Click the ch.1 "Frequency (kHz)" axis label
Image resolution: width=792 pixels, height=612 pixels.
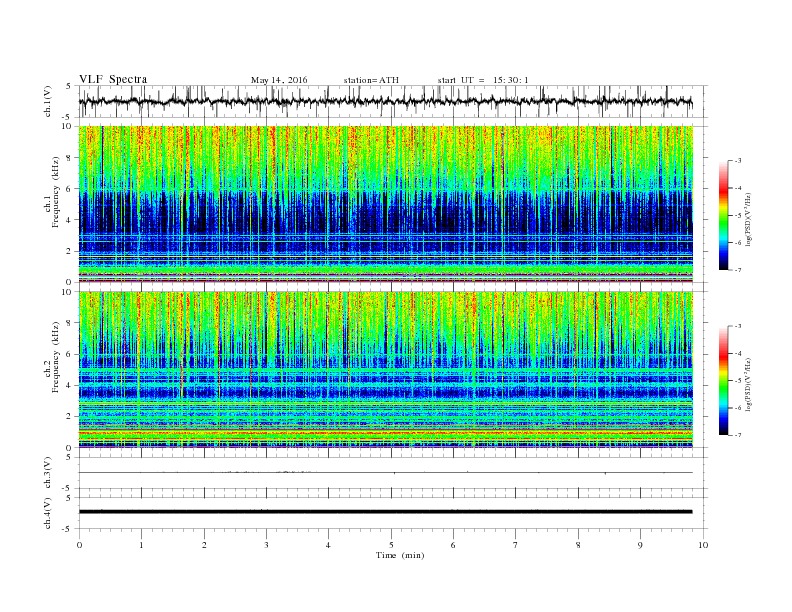(x=56, y=192)
